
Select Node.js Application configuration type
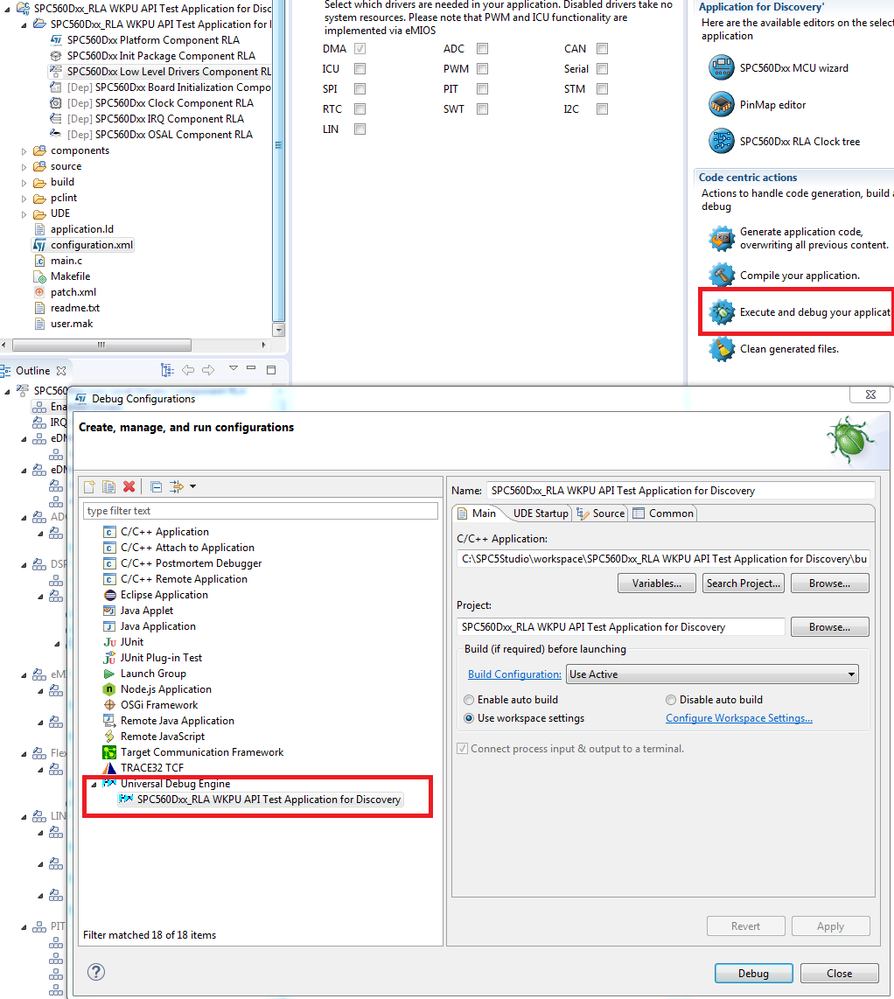coord(157,689)
